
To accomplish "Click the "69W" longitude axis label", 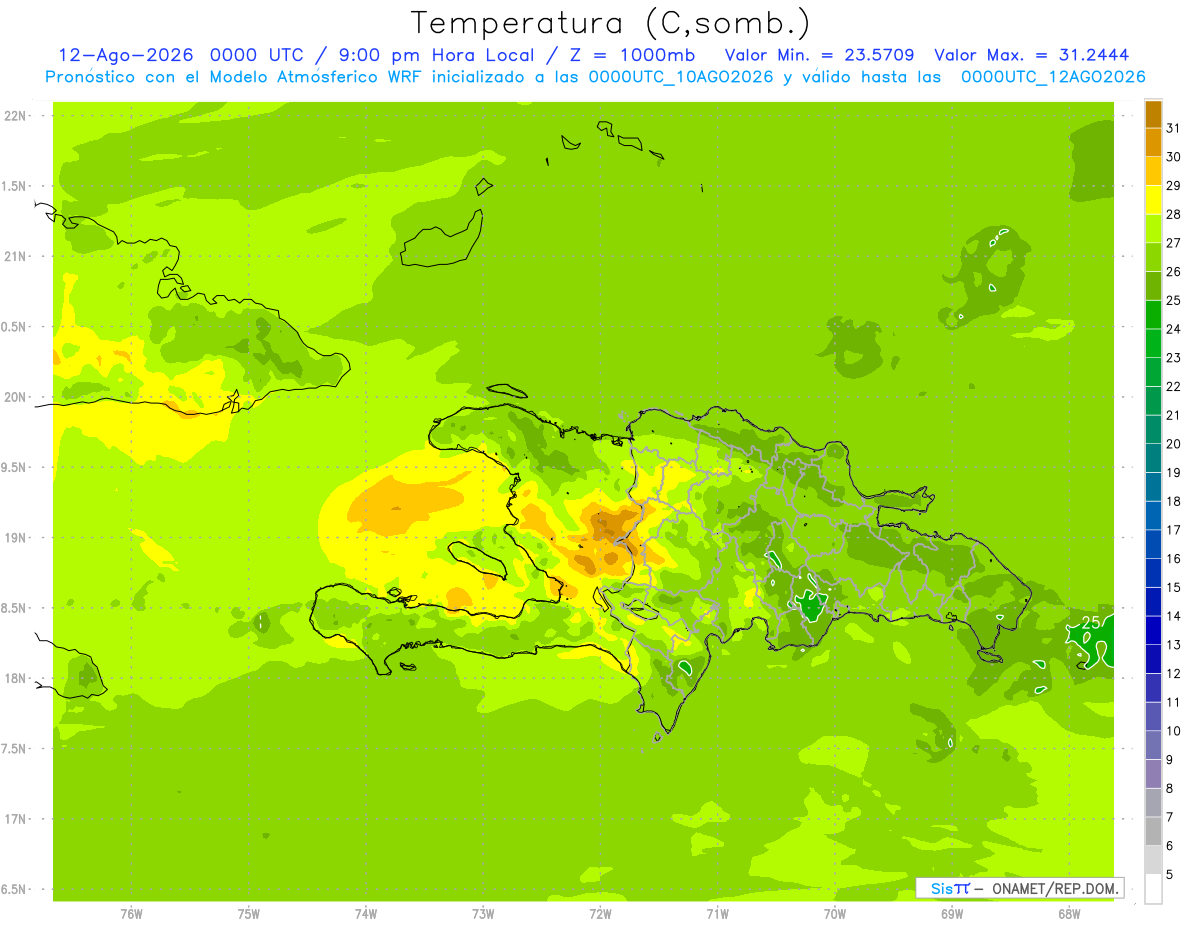I will point(952,914).
